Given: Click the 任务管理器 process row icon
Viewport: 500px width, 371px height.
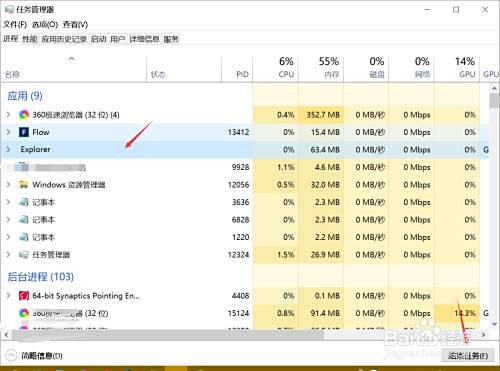Looking at the screenshot, I should (x=24, y=255).
